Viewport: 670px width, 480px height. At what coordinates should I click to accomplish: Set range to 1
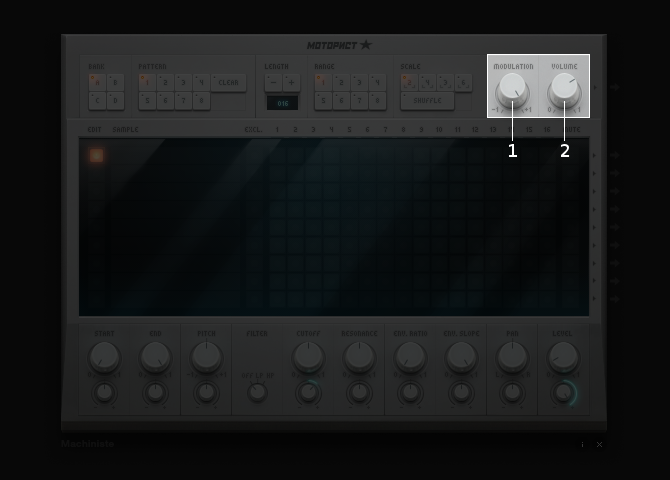point(323,82)
